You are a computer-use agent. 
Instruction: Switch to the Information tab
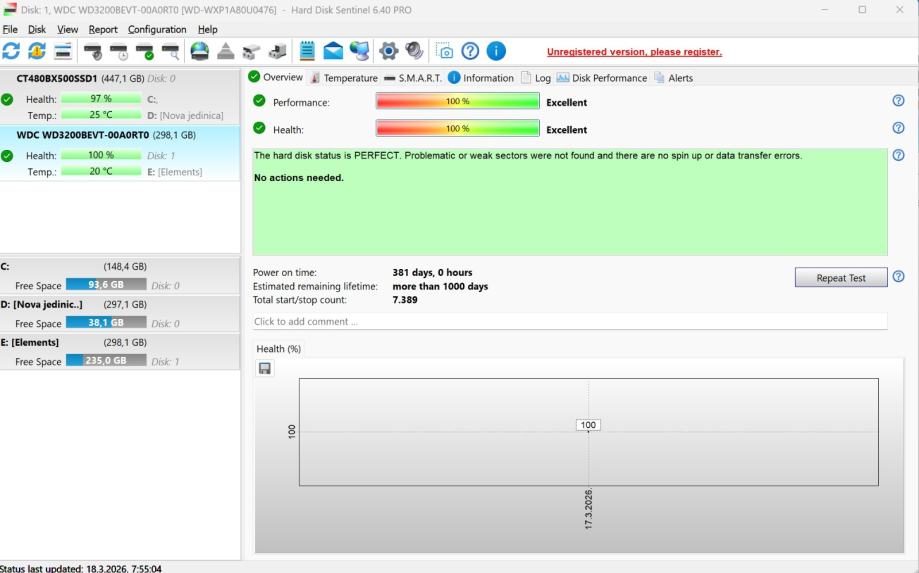481,78
